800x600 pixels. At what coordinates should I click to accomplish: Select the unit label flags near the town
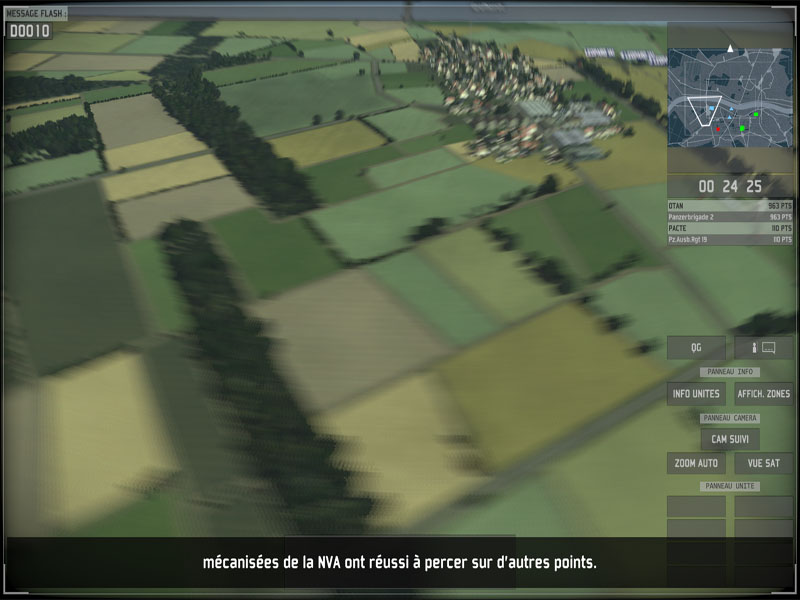pyautogui.click(x=624, y=55)
